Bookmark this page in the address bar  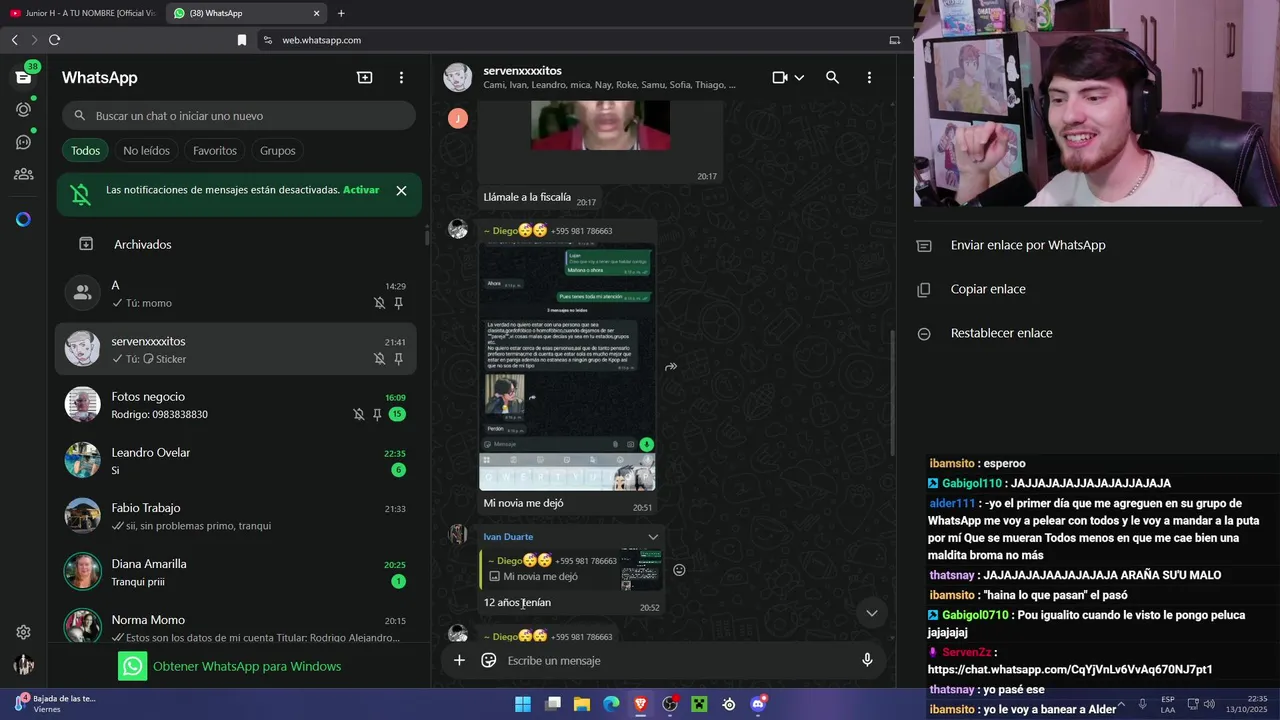point(241,40)
